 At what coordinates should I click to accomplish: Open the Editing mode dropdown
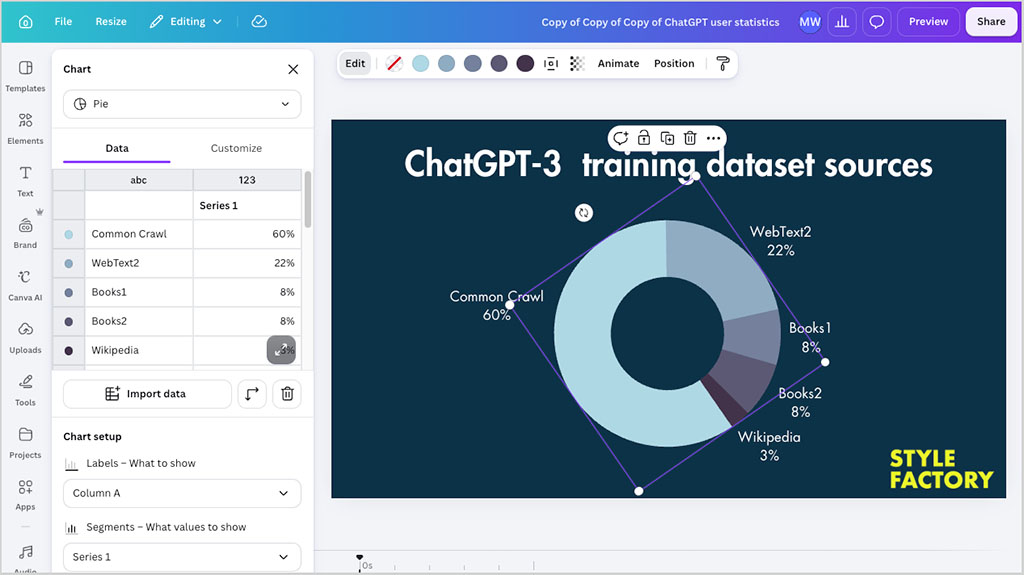pyautogui.click(x=186, y=22)
